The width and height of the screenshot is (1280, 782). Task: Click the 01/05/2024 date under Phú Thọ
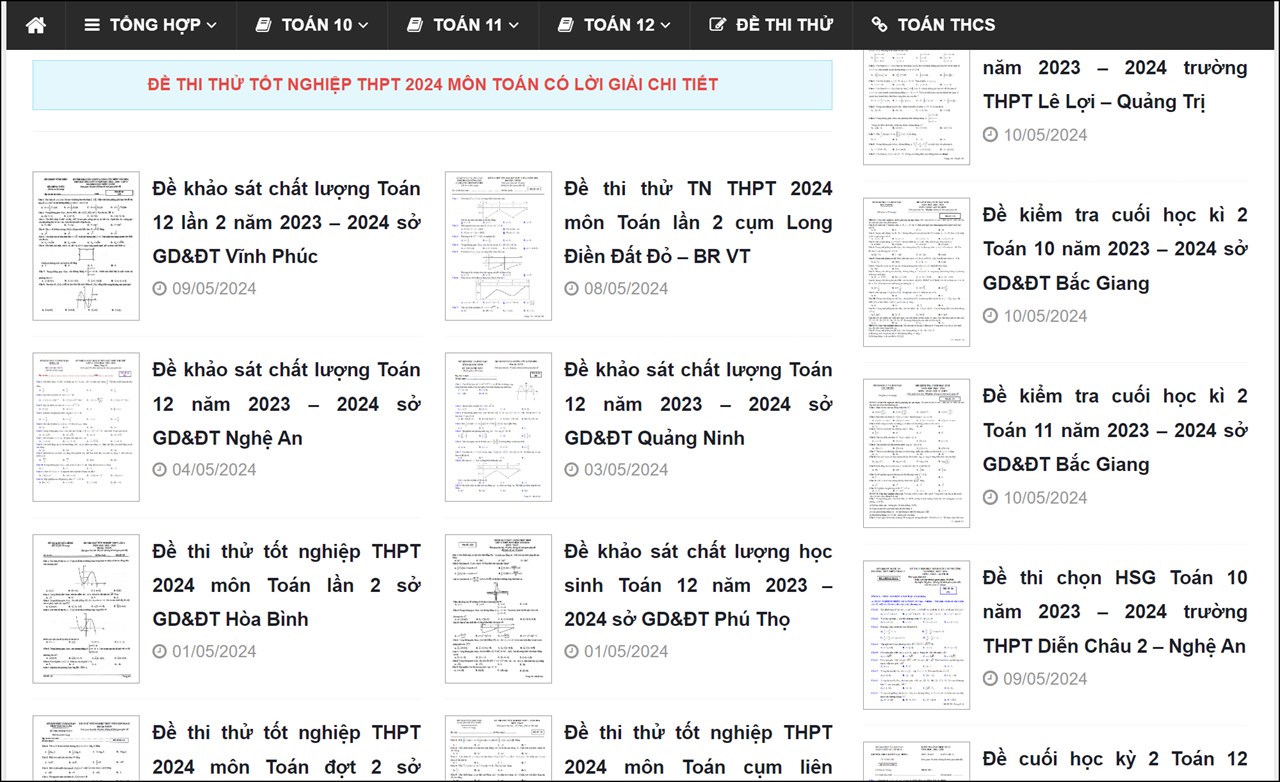pos(626,652)
